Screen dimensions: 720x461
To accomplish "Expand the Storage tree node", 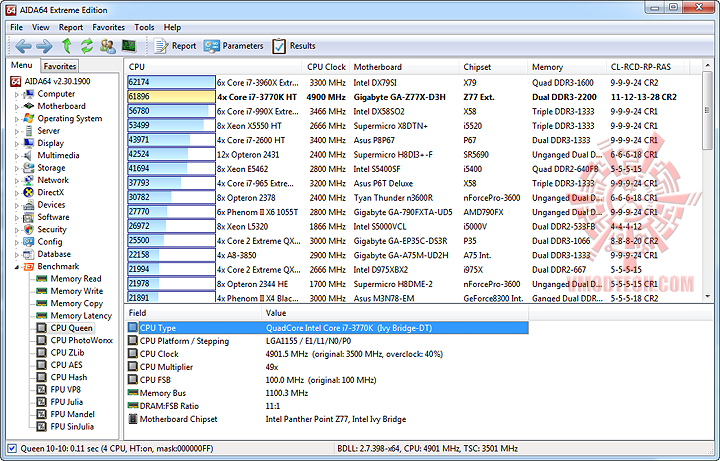I will tap(17, 169).
